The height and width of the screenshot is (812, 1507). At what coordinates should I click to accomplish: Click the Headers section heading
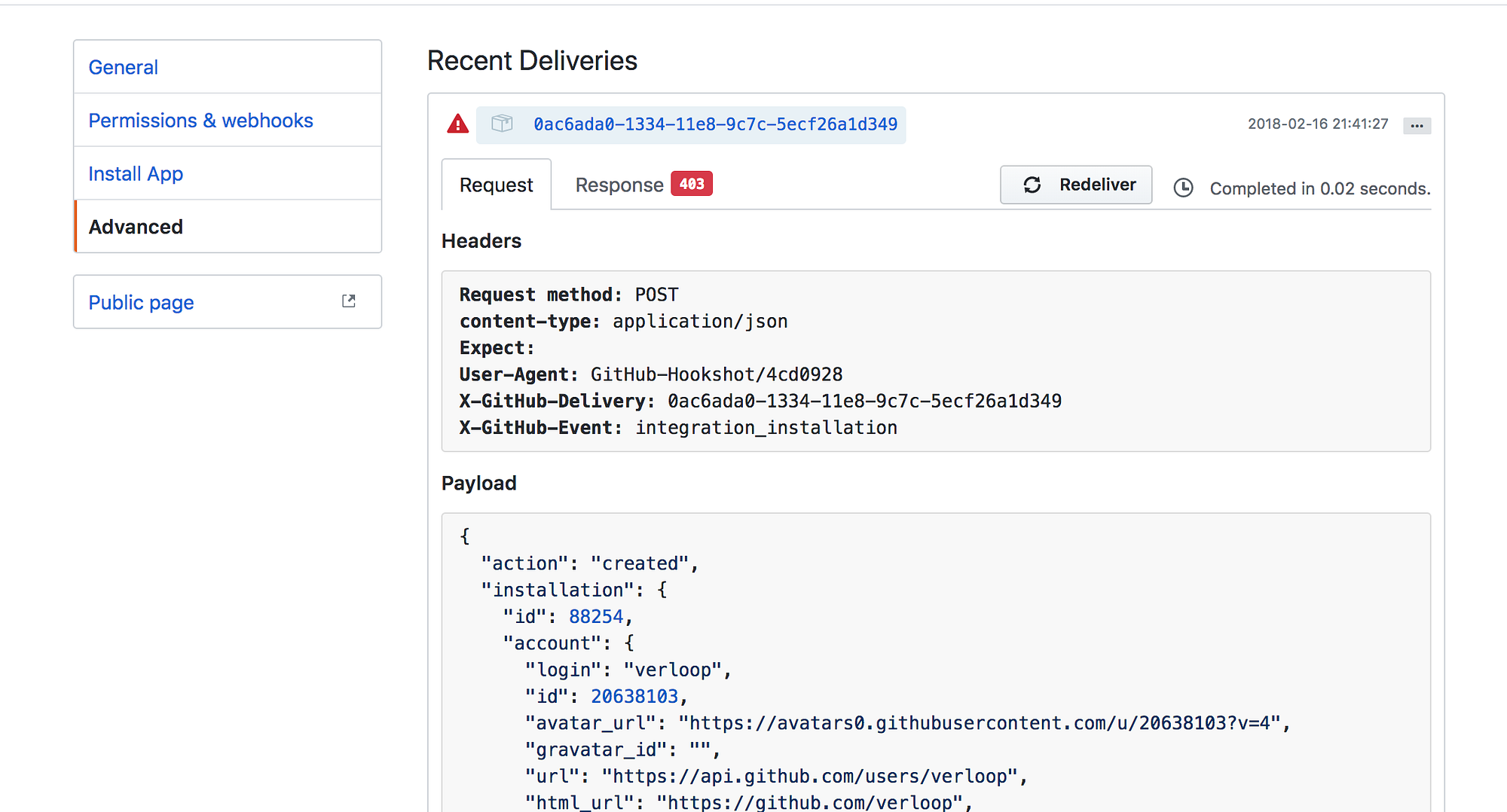pos(481,241)
